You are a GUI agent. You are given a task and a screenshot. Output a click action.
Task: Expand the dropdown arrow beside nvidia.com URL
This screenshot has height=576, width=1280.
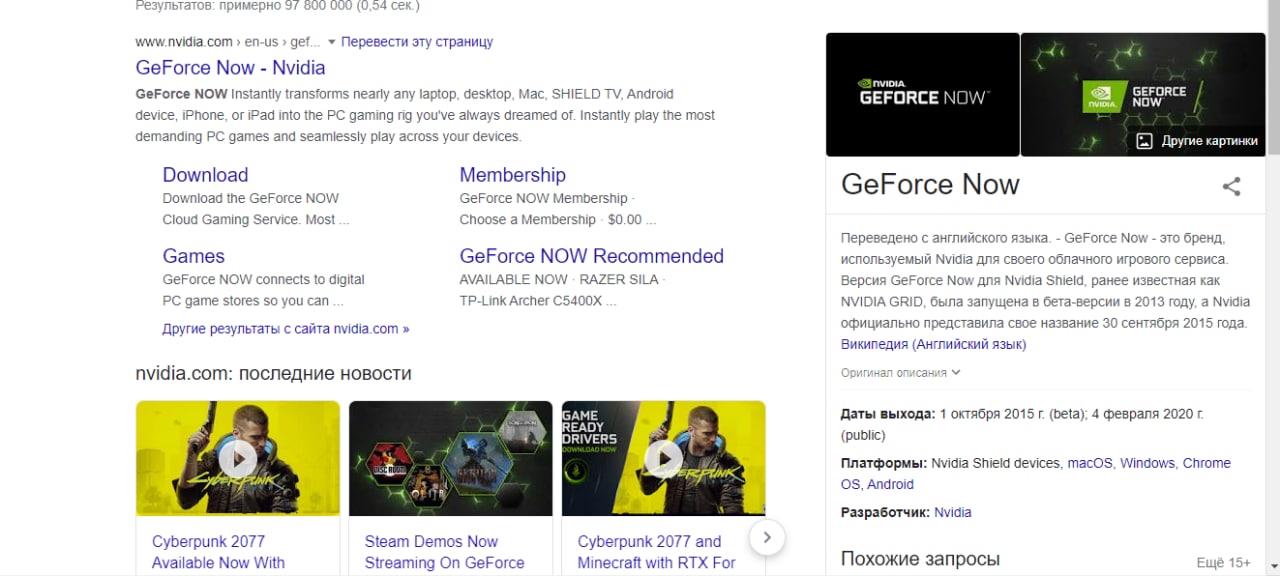[x=331, y=42]
